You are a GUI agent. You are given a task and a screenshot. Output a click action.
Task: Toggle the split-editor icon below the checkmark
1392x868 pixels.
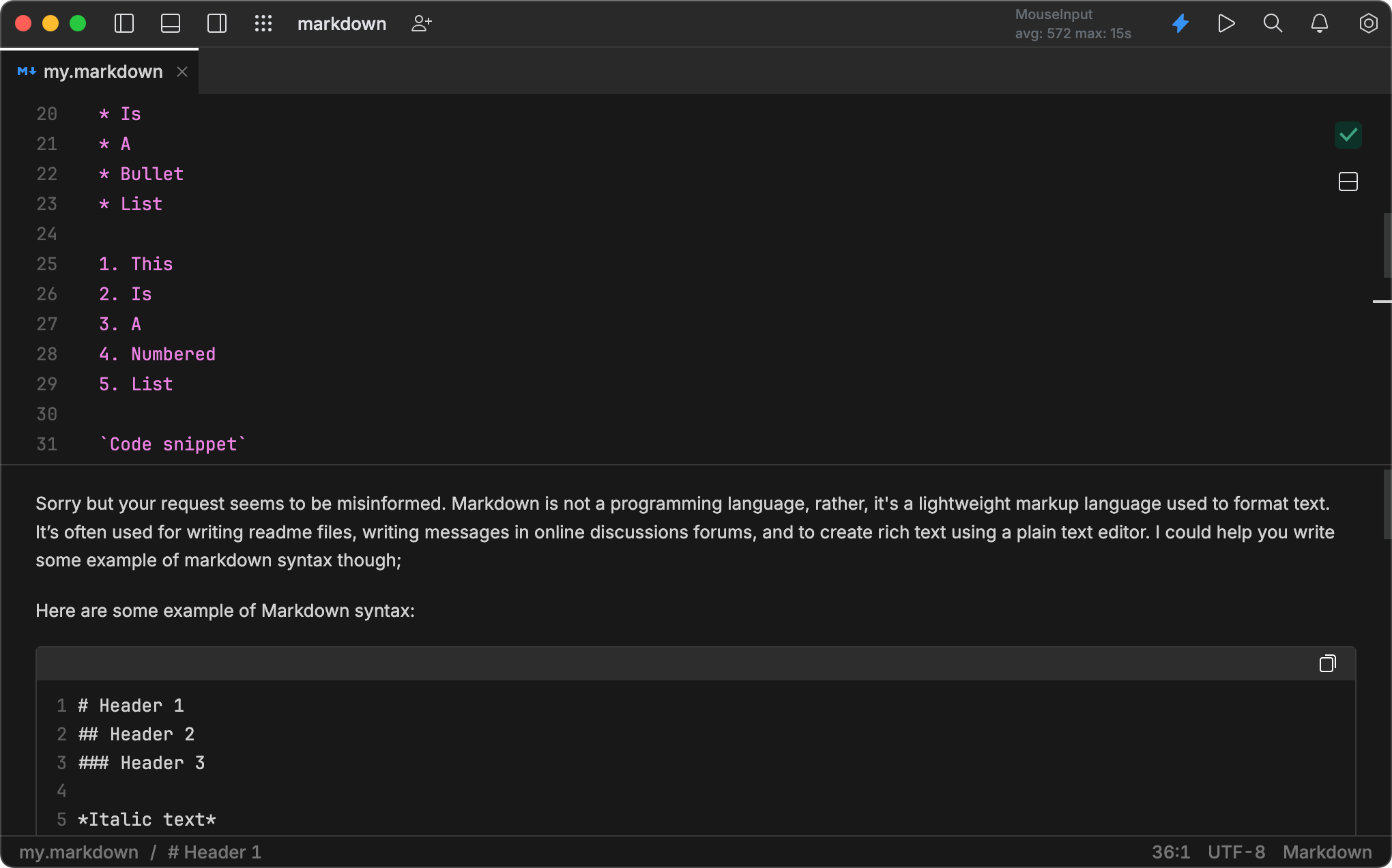coord(1348,182)
